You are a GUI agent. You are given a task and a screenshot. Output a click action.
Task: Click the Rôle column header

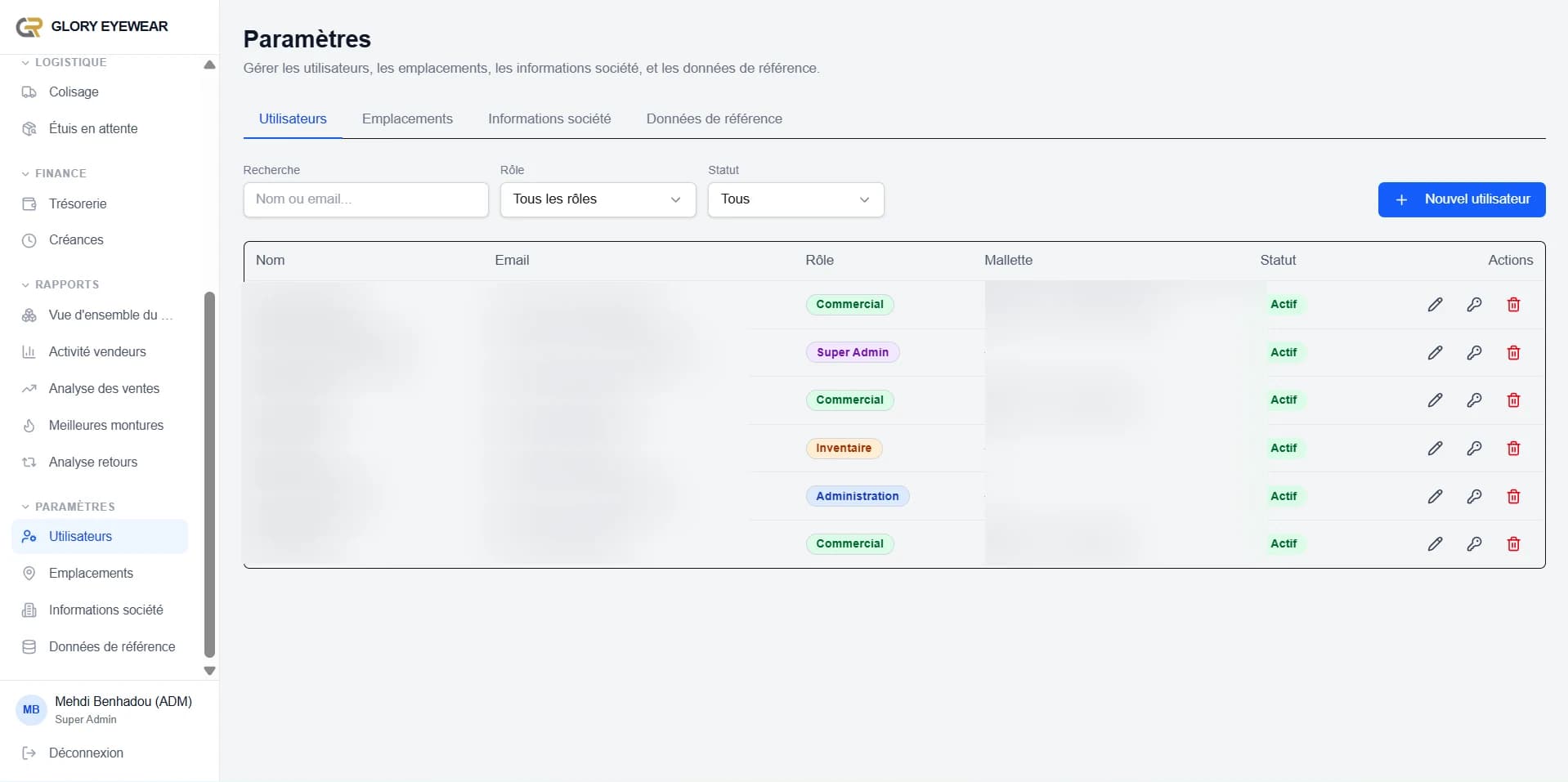tap(820, 260)
